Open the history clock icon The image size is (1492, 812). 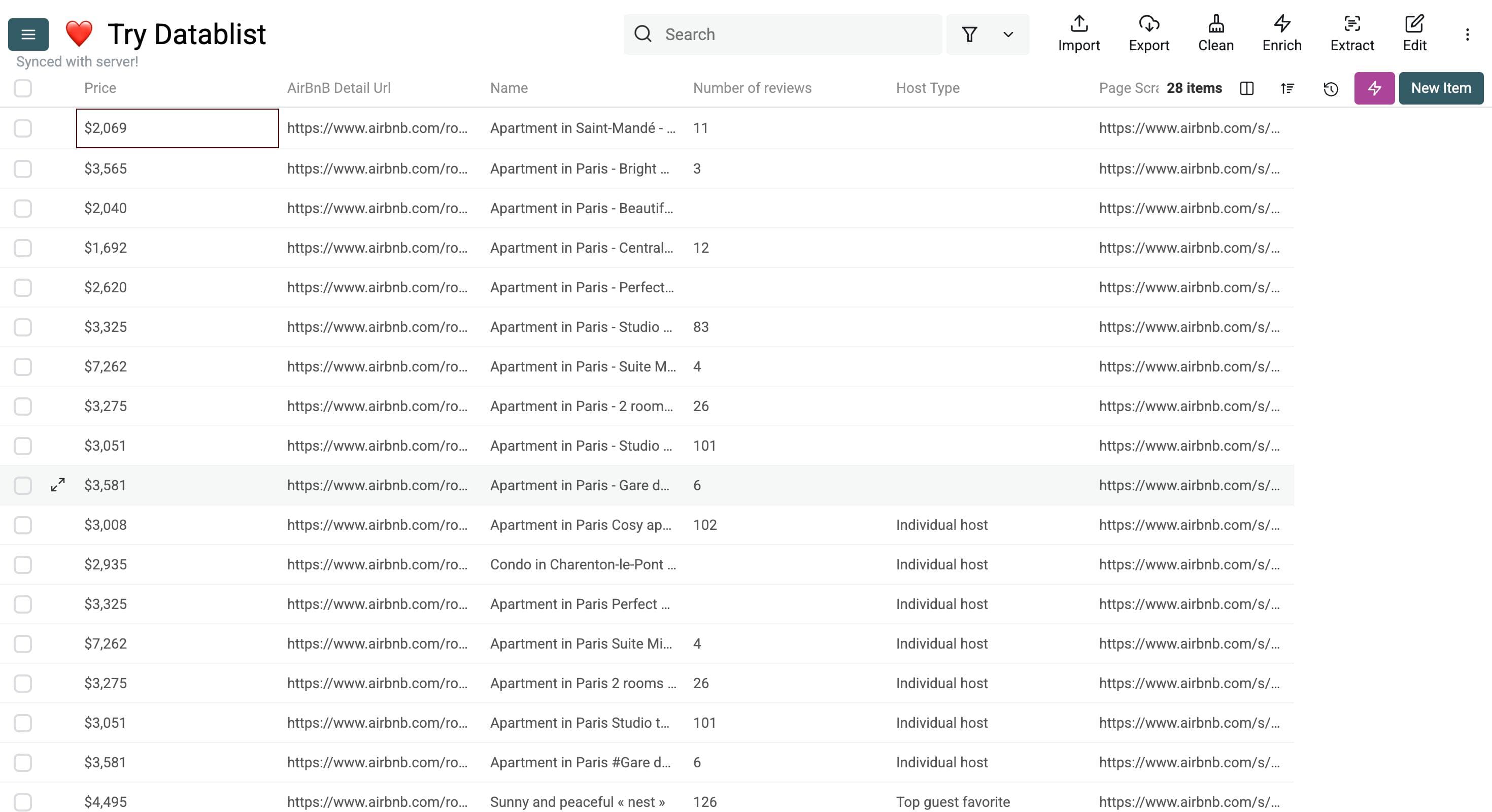click(1331, 89)
